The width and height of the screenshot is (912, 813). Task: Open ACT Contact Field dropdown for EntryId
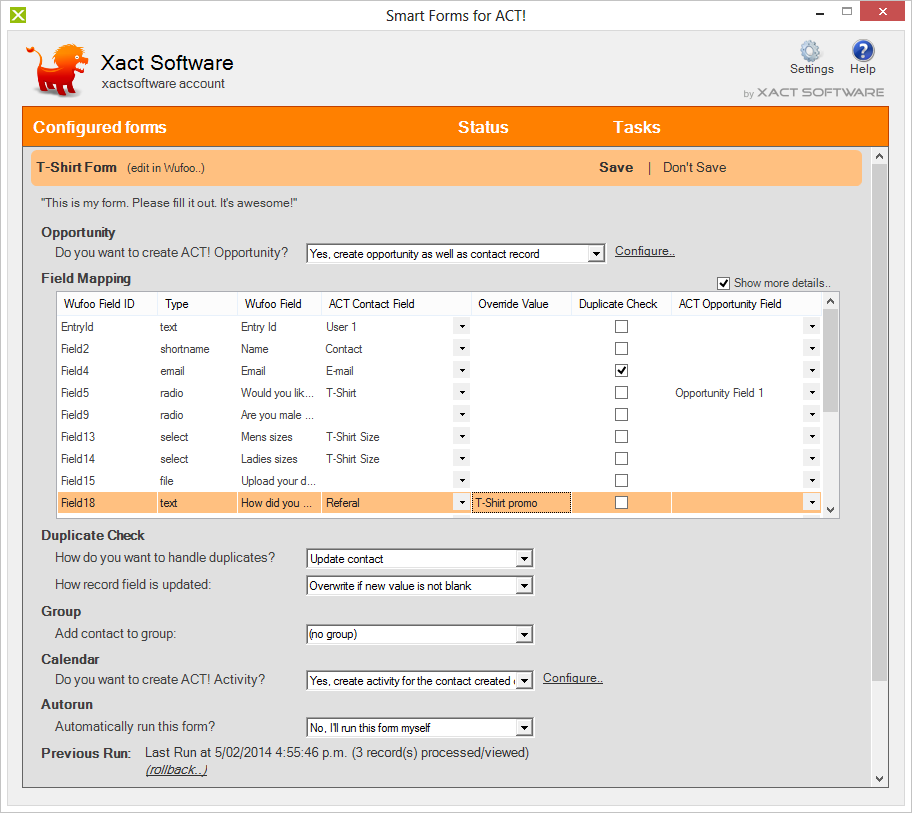pos(462,327)
